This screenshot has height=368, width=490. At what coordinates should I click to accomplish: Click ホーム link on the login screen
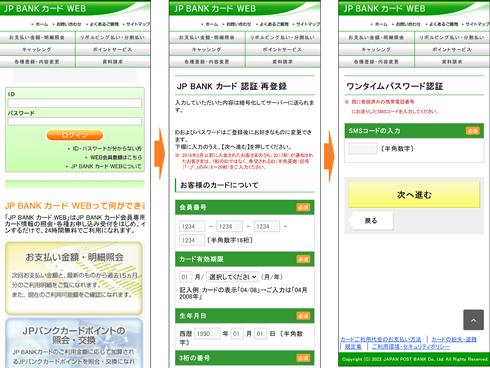point(42,24)
